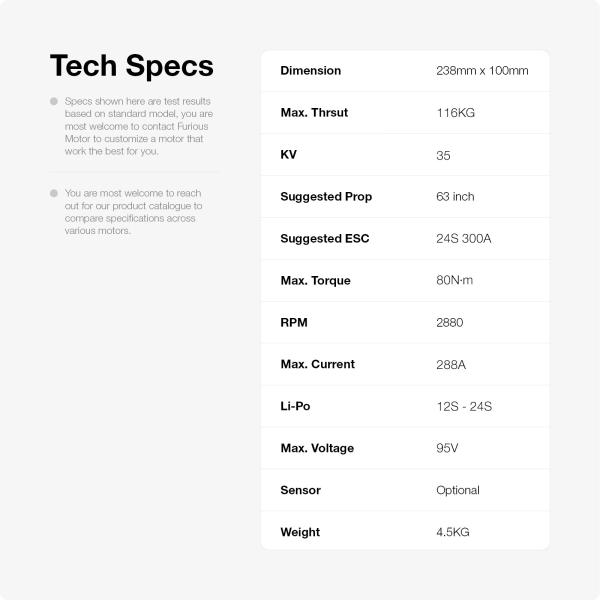Select the KV row label
The width and height of the screenshot is (600, 600).
288,155
